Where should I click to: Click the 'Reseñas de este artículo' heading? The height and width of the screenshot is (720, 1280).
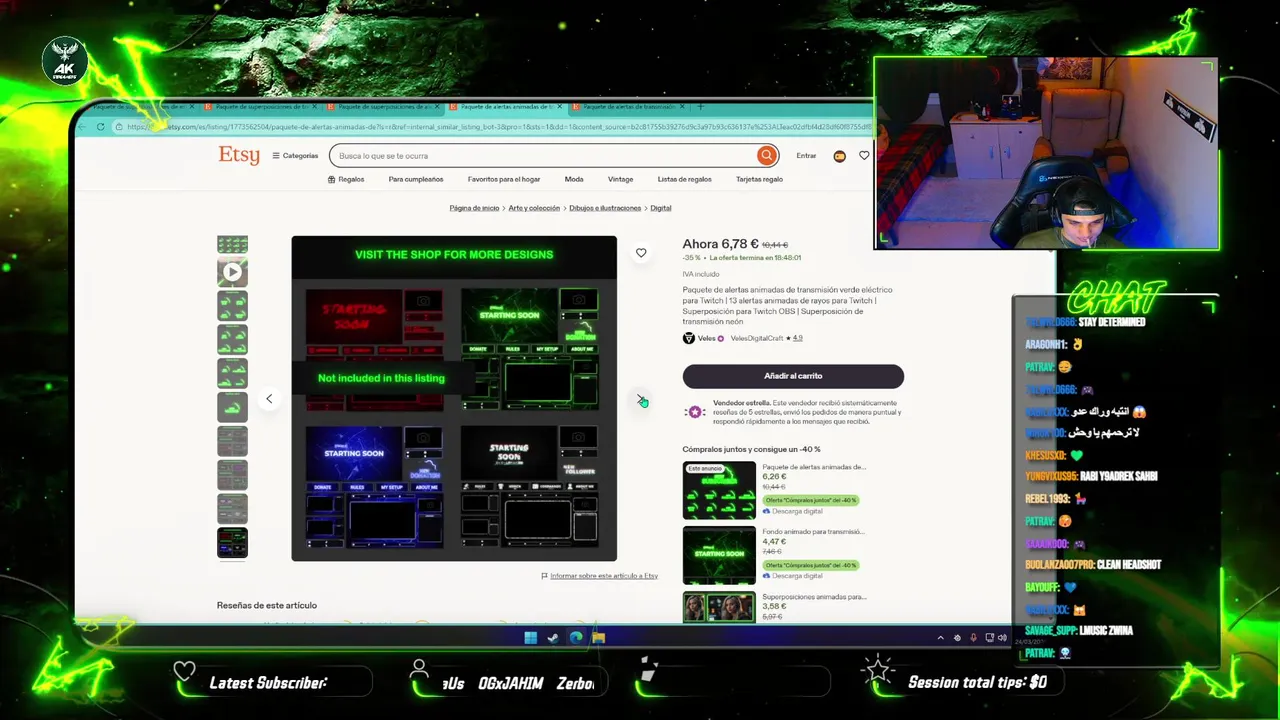point(267,606)
